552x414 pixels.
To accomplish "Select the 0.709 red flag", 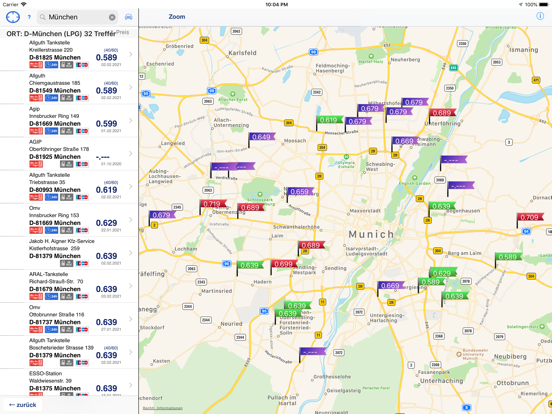I will 530,218.
